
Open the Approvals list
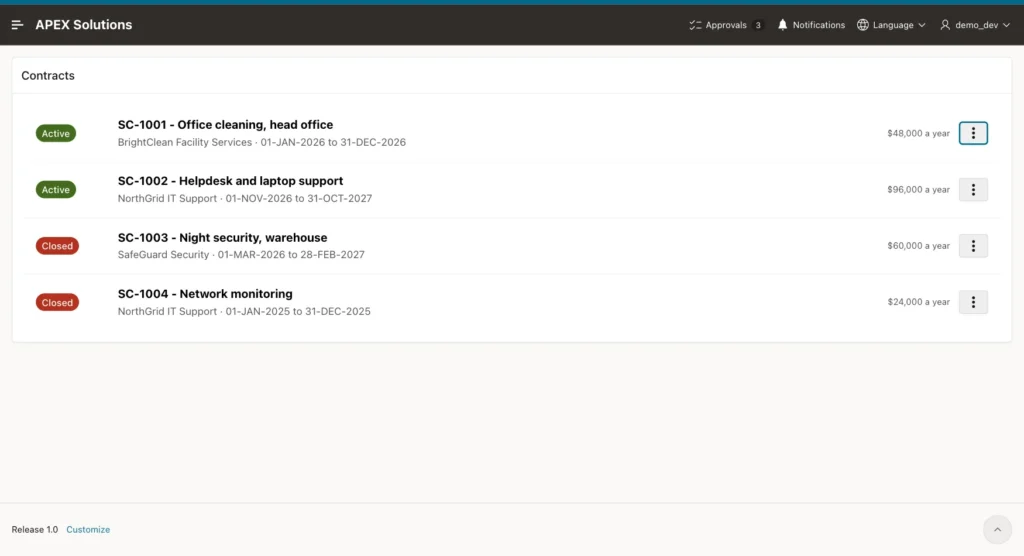[x=726, y=25]
